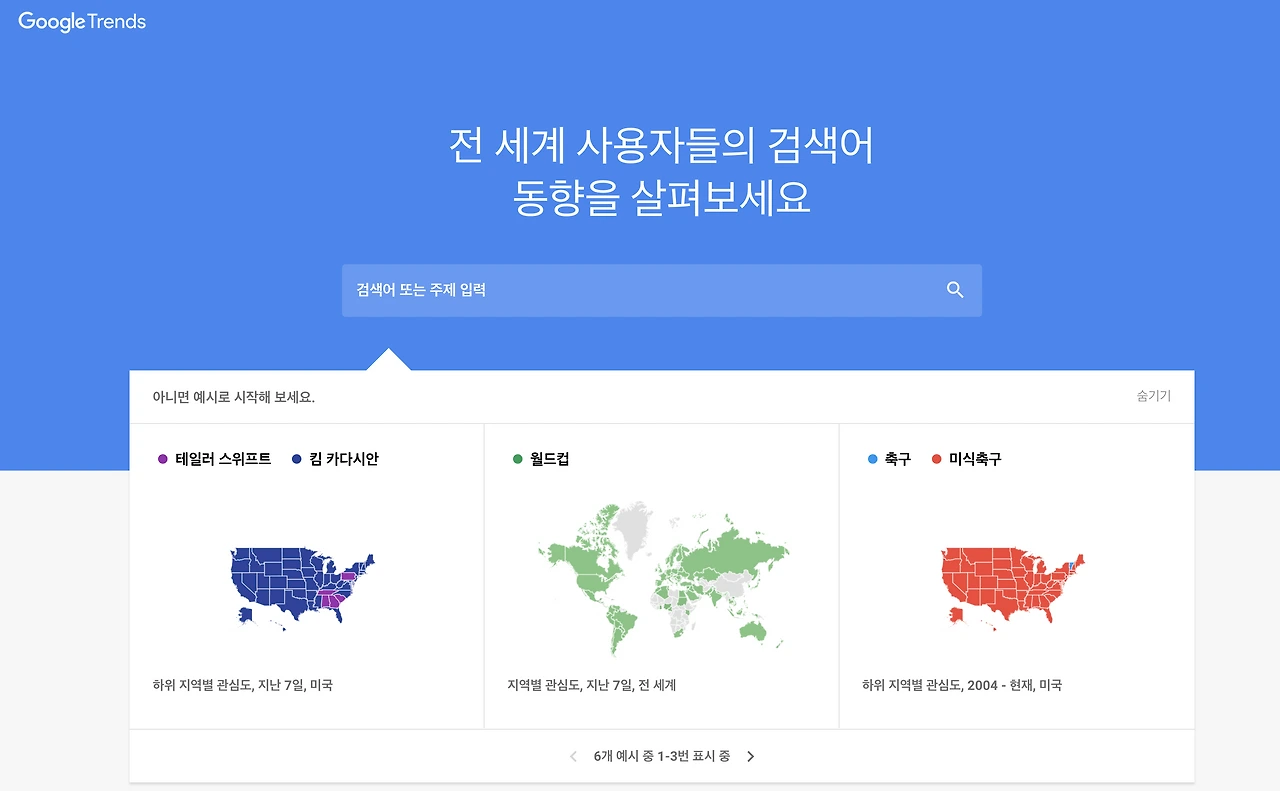Open the 월드컵 example term
Screen dimensions: 1280x791
549,459
